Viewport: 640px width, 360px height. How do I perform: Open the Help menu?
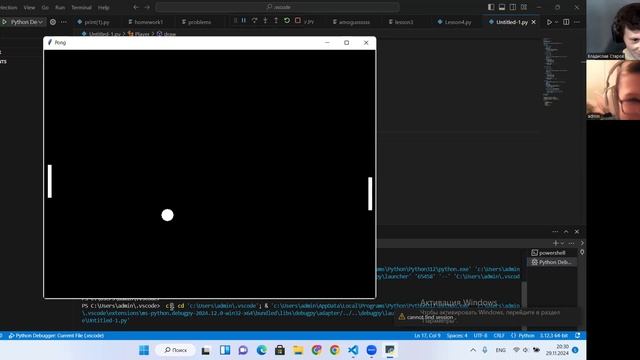[104, 7]
